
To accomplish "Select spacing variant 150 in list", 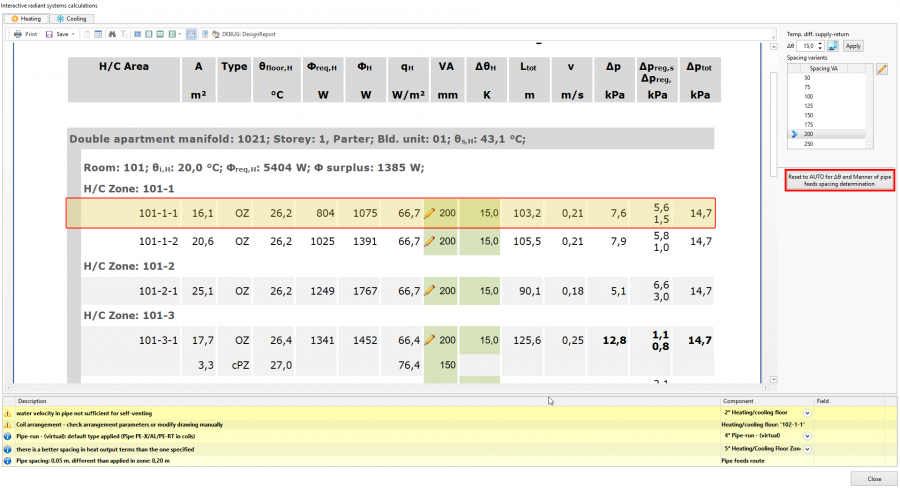I will [x=808, y=115].
